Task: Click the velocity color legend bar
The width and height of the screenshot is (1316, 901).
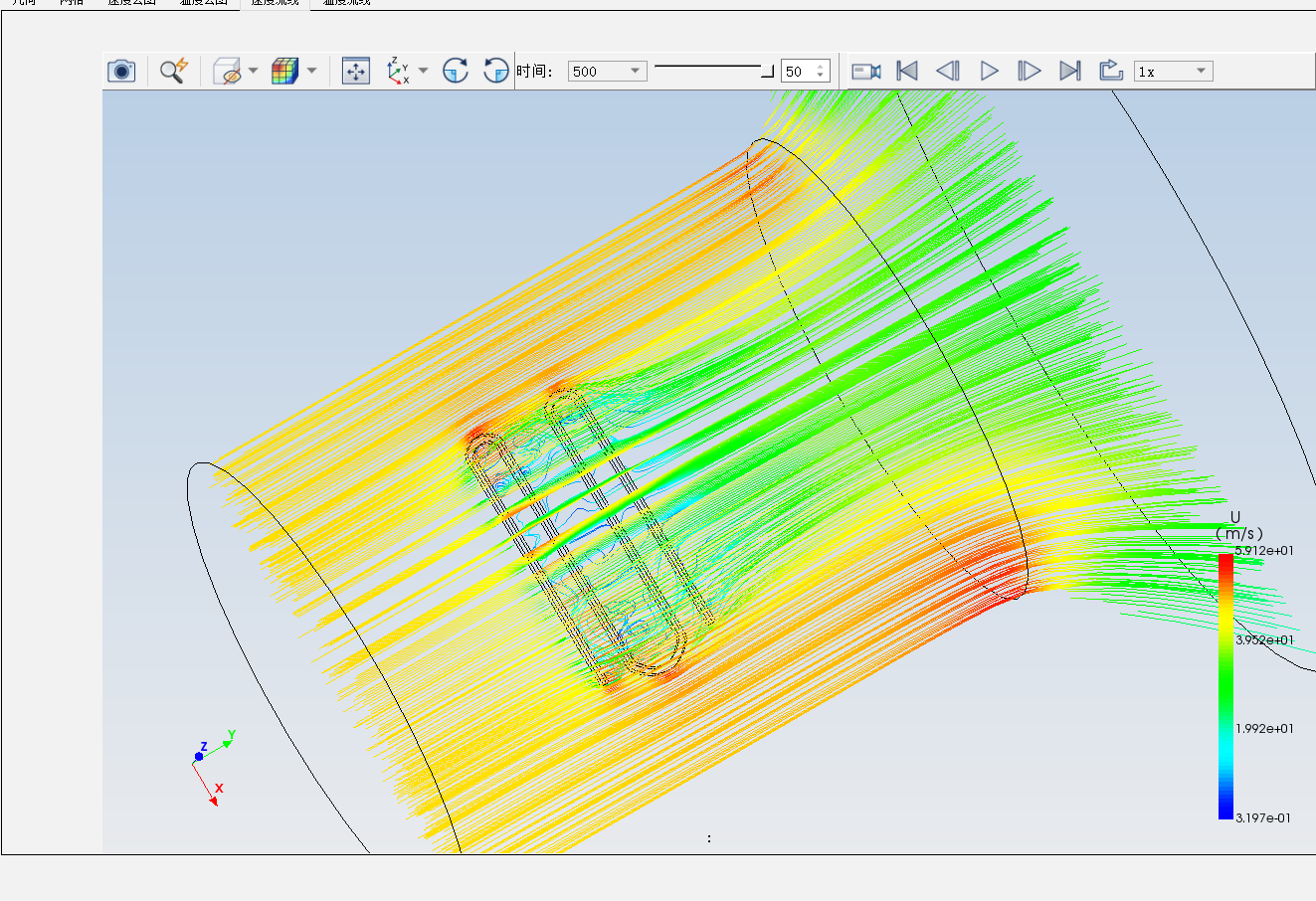Action: tap(1225, 686)
